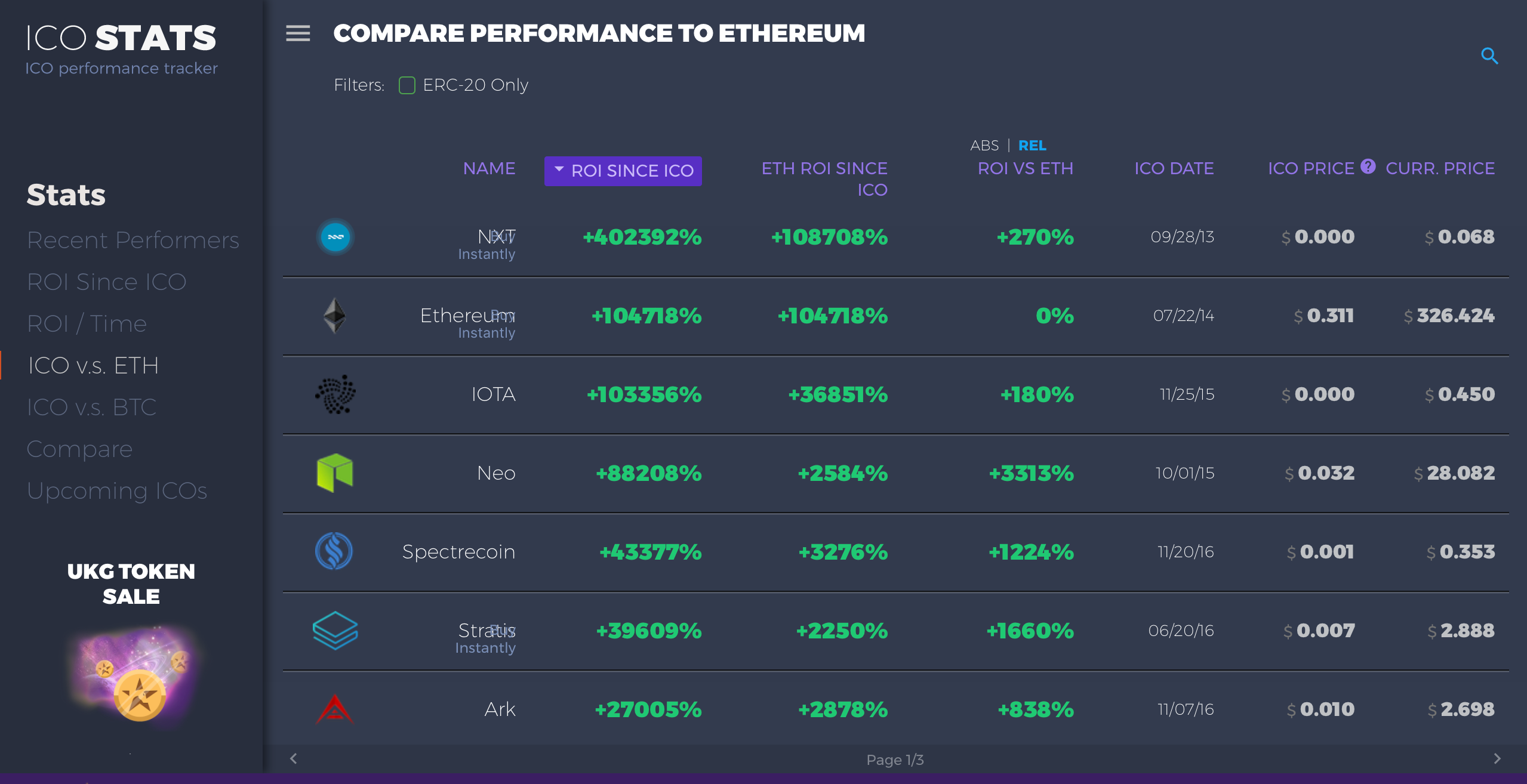This screenshot has width=1527, height=784.
Task: Click the search magnifier icon
Action: [x=1489, y=56]
